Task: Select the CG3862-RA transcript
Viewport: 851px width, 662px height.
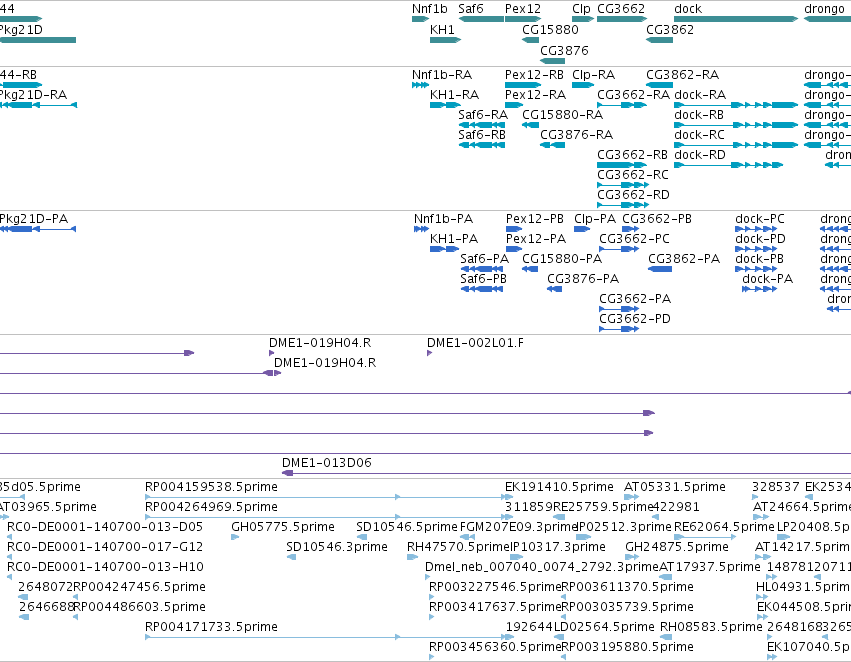Action: (659, 85)
